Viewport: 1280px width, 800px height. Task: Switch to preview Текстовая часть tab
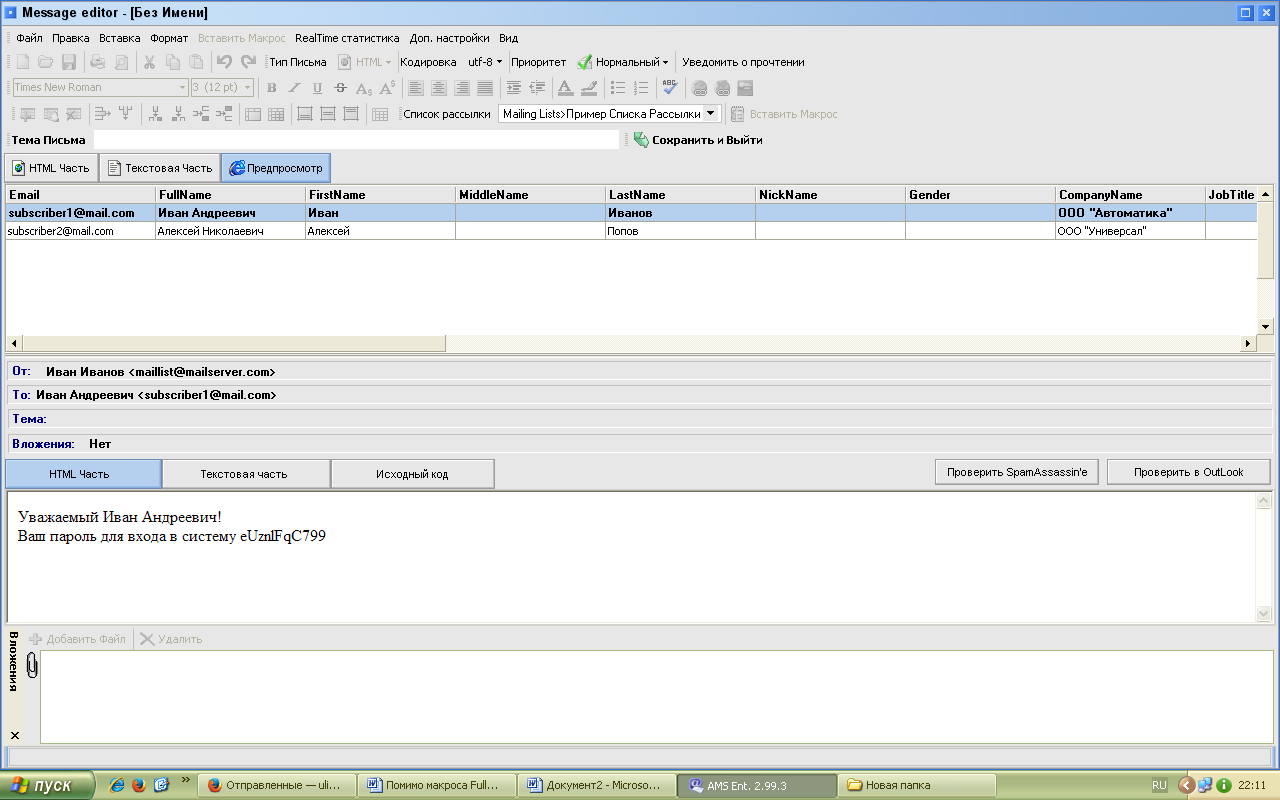coord(246,474)
